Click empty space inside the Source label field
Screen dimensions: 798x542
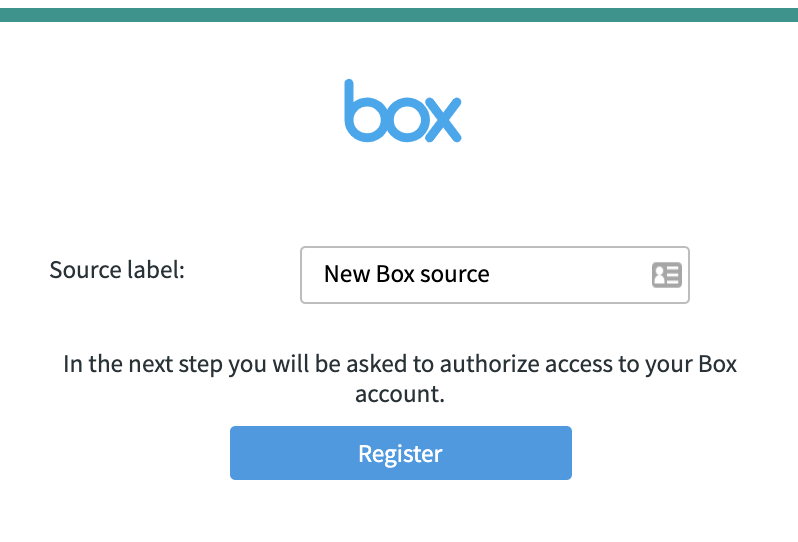click(x=570, y=275)
